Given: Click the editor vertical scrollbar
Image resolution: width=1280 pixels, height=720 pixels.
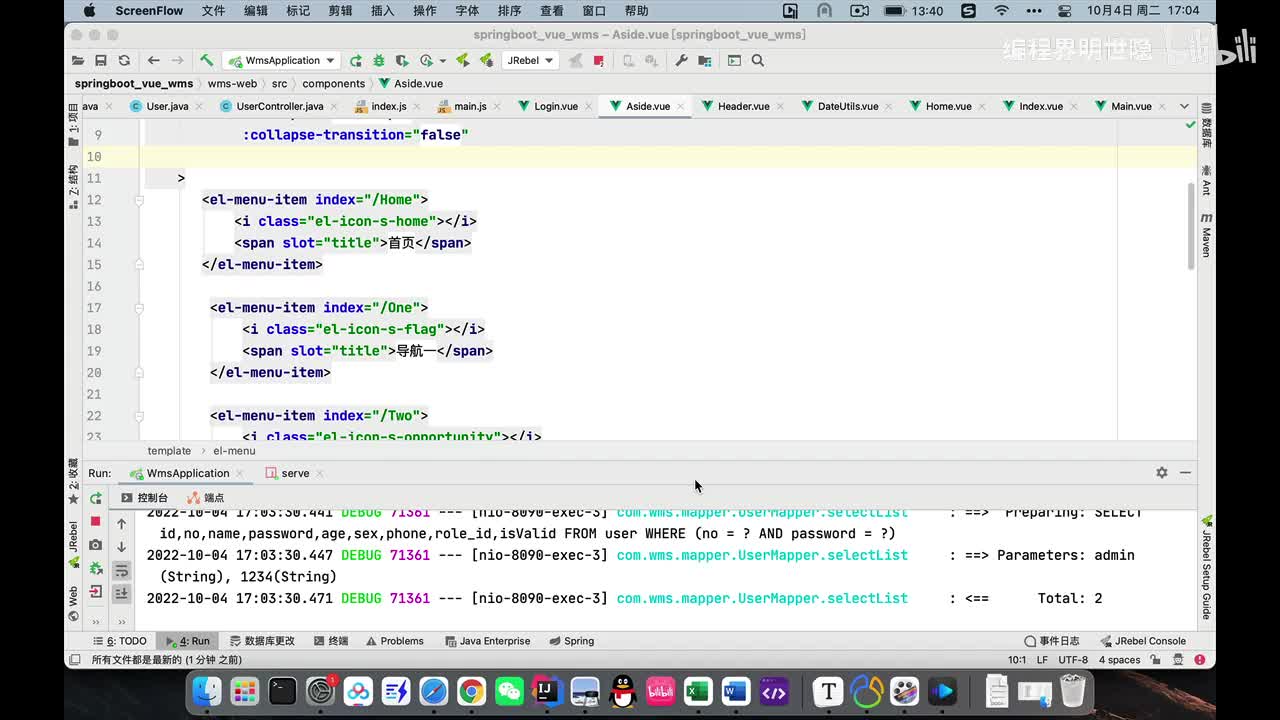Looking at the screenshot, I should pos(1190,225).
